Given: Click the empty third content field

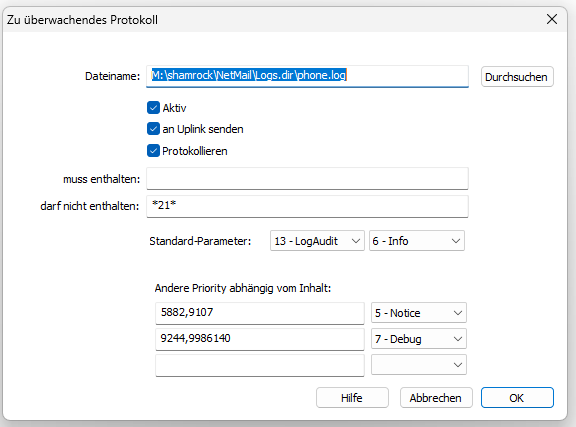Looking at the screenshot, I should click(260, 365).
